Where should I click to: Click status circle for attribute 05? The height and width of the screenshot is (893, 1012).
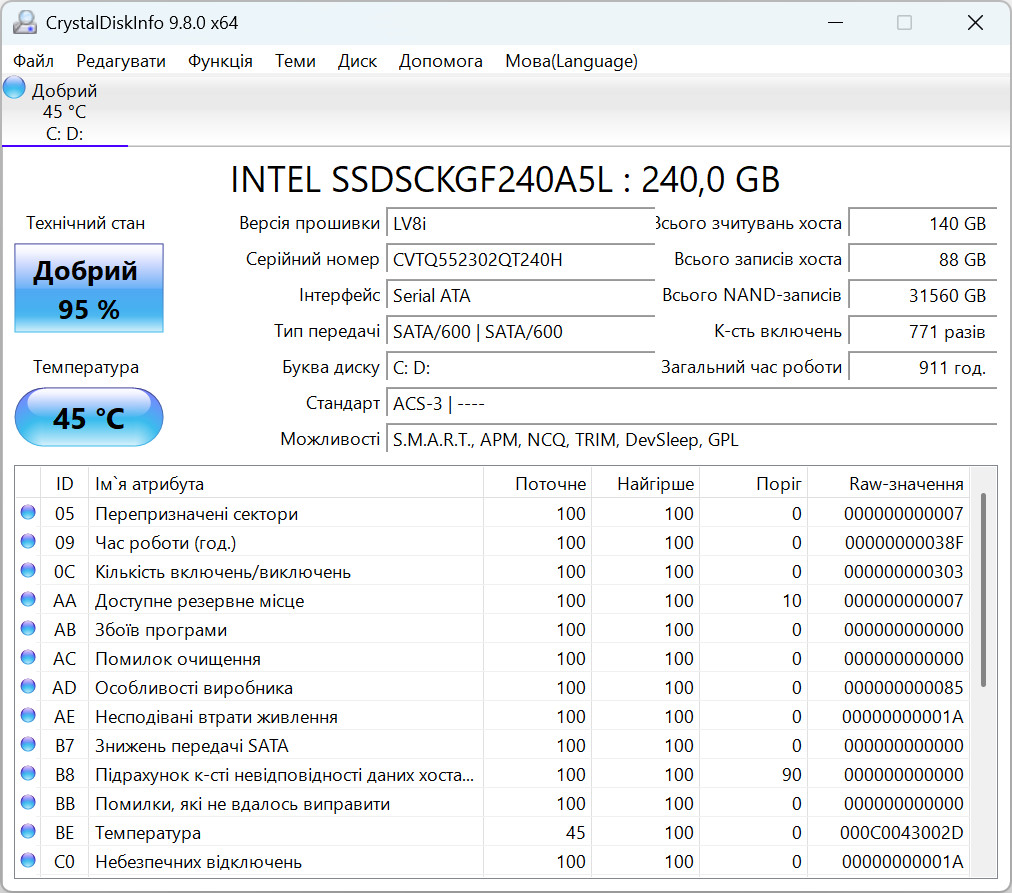(x=28, y=512)
